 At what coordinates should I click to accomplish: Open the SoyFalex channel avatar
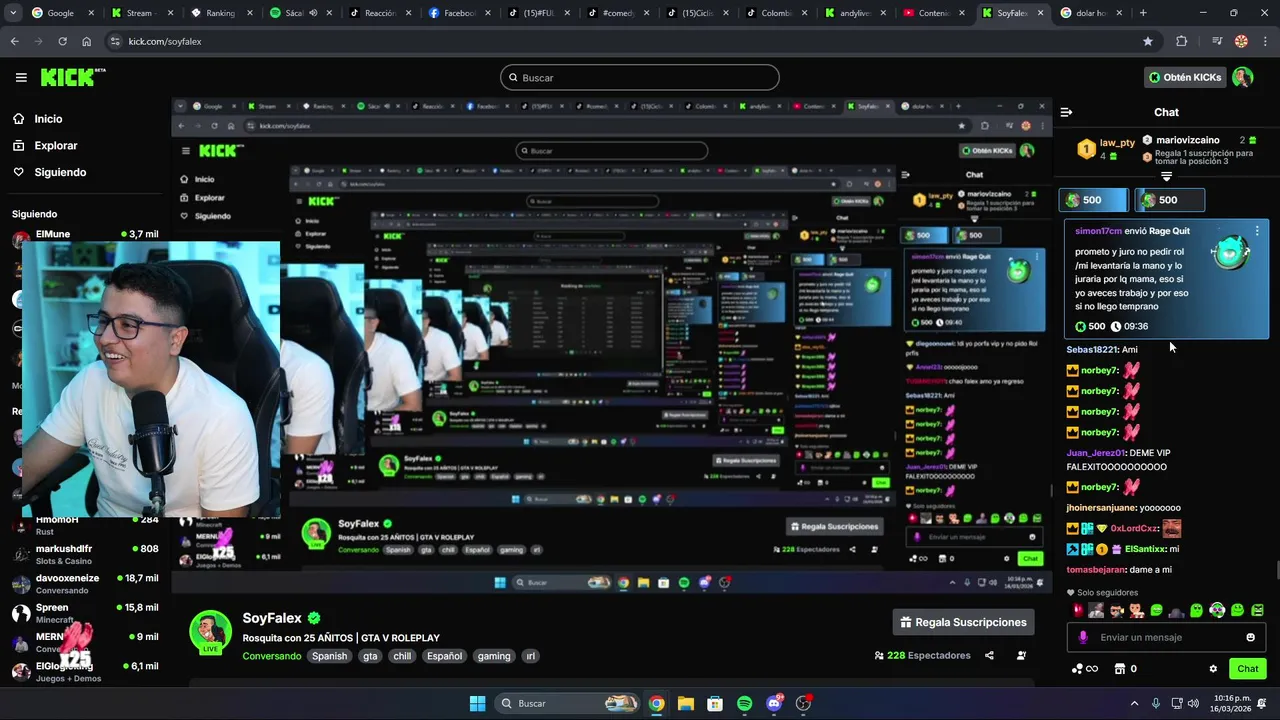(211, 632)
